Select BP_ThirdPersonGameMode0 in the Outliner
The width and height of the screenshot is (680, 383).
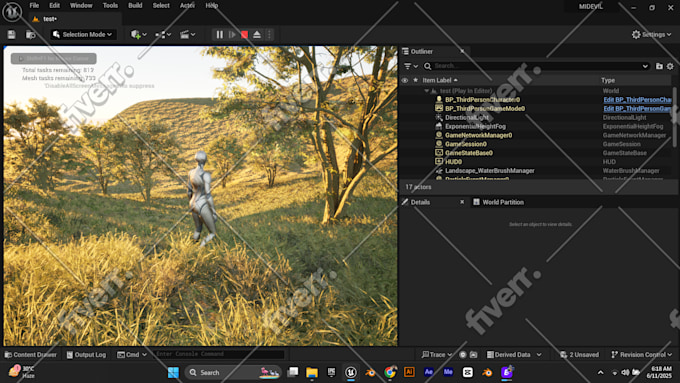pyautogui.click(x=485, y=108)
